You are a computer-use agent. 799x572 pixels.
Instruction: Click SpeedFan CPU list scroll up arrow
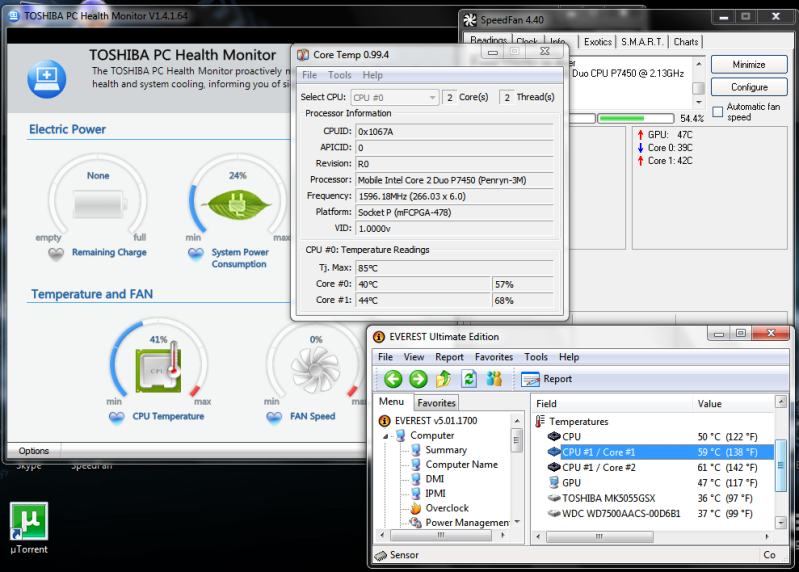(699, 64)
